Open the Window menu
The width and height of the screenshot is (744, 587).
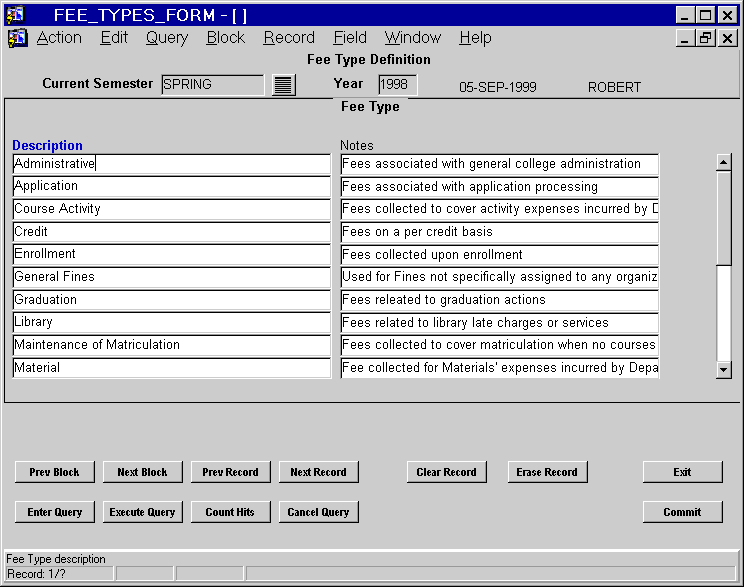pyautogui.click(x=413, y=37)
